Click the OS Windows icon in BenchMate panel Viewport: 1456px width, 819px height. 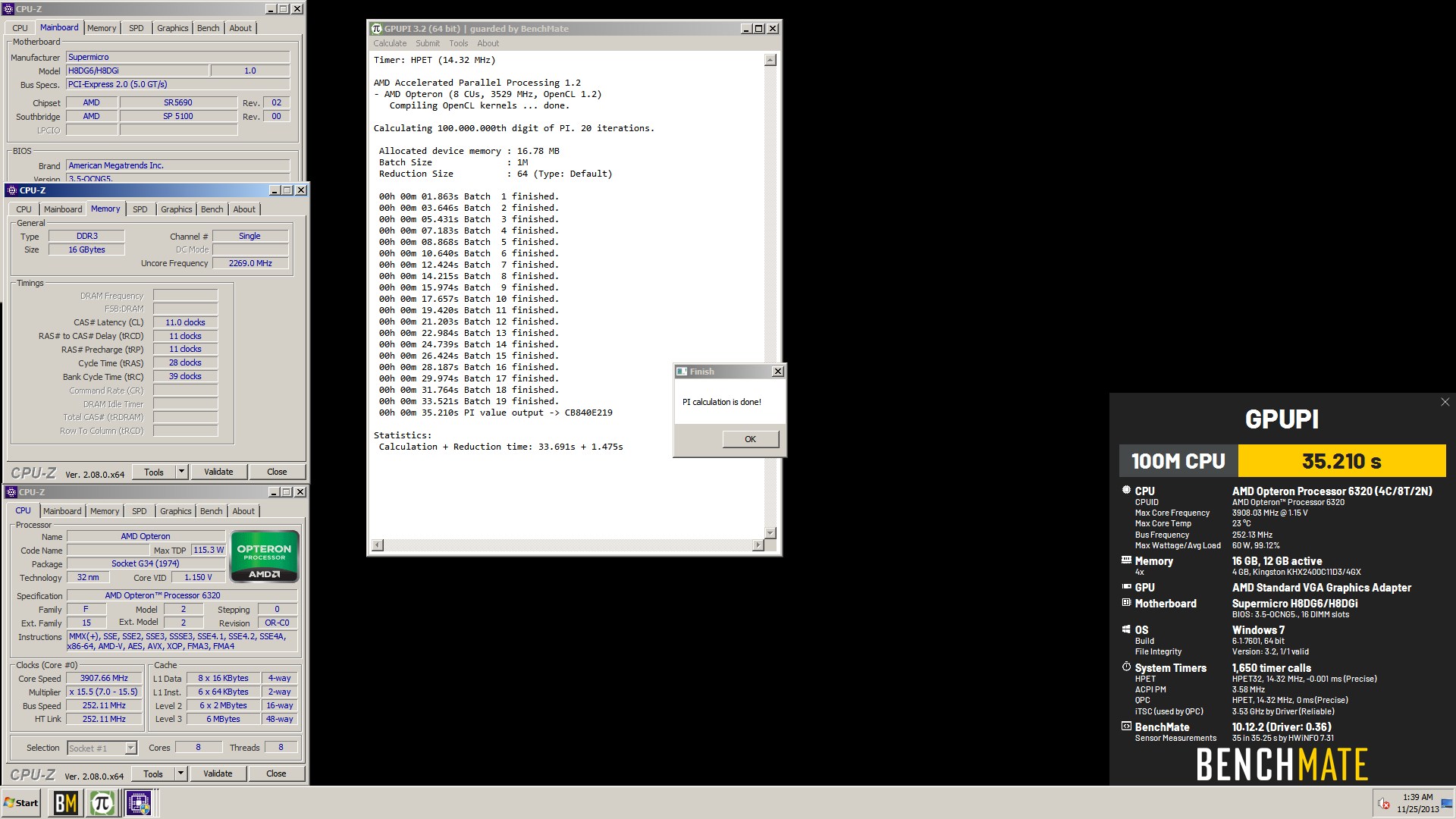(x=1126, y=629)
